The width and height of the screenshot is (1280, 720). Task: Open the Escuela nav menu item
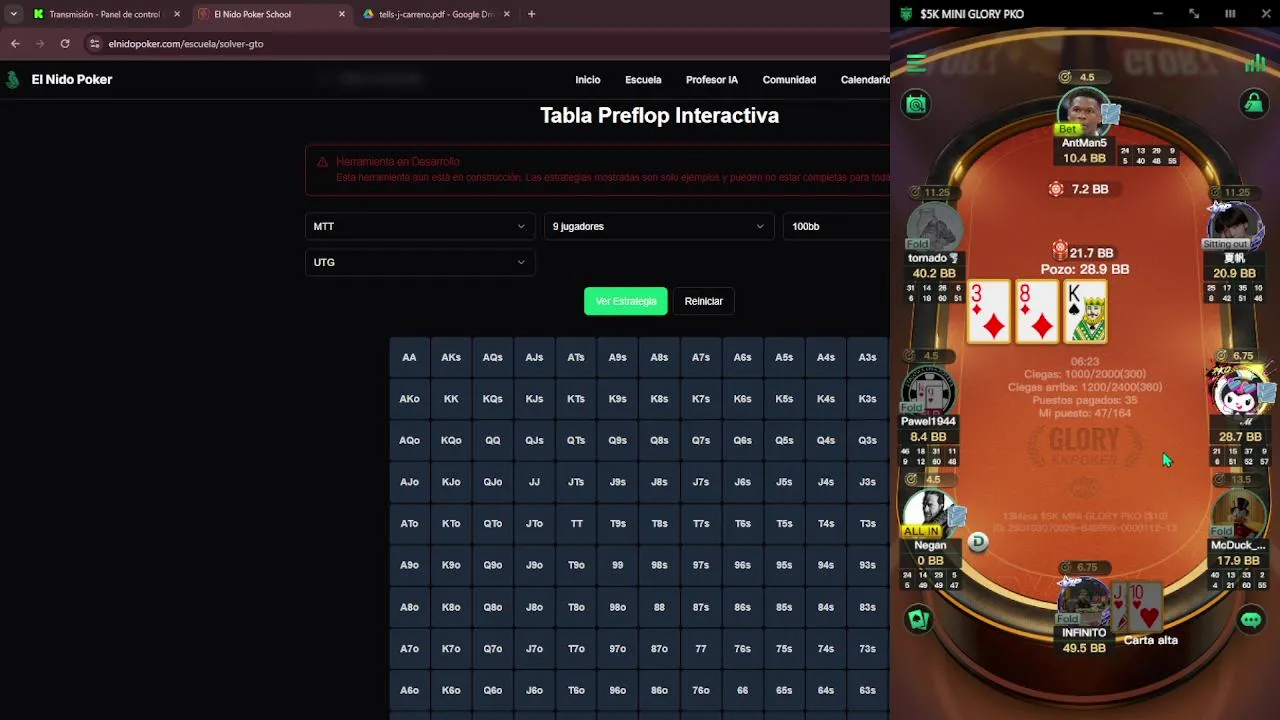[x=643, y=80]
